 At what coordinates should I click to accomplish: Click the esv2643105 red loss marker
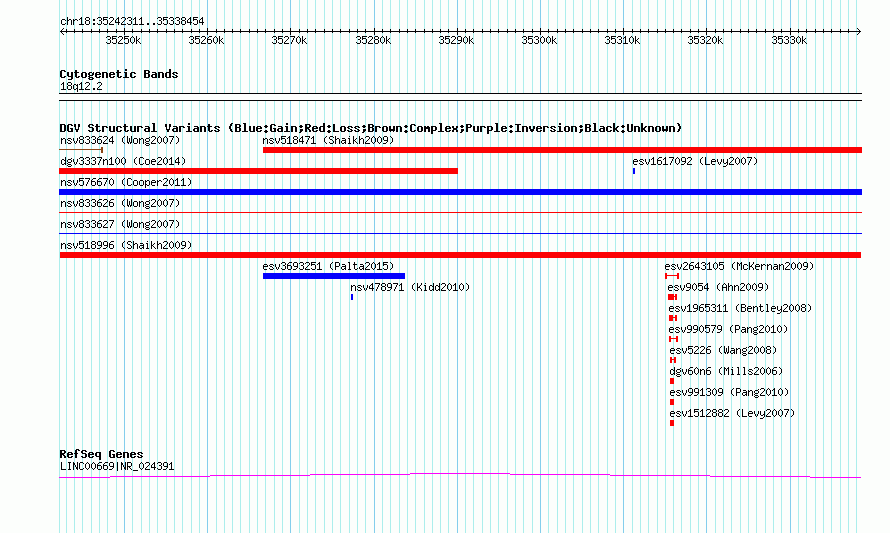coord(672,276)
